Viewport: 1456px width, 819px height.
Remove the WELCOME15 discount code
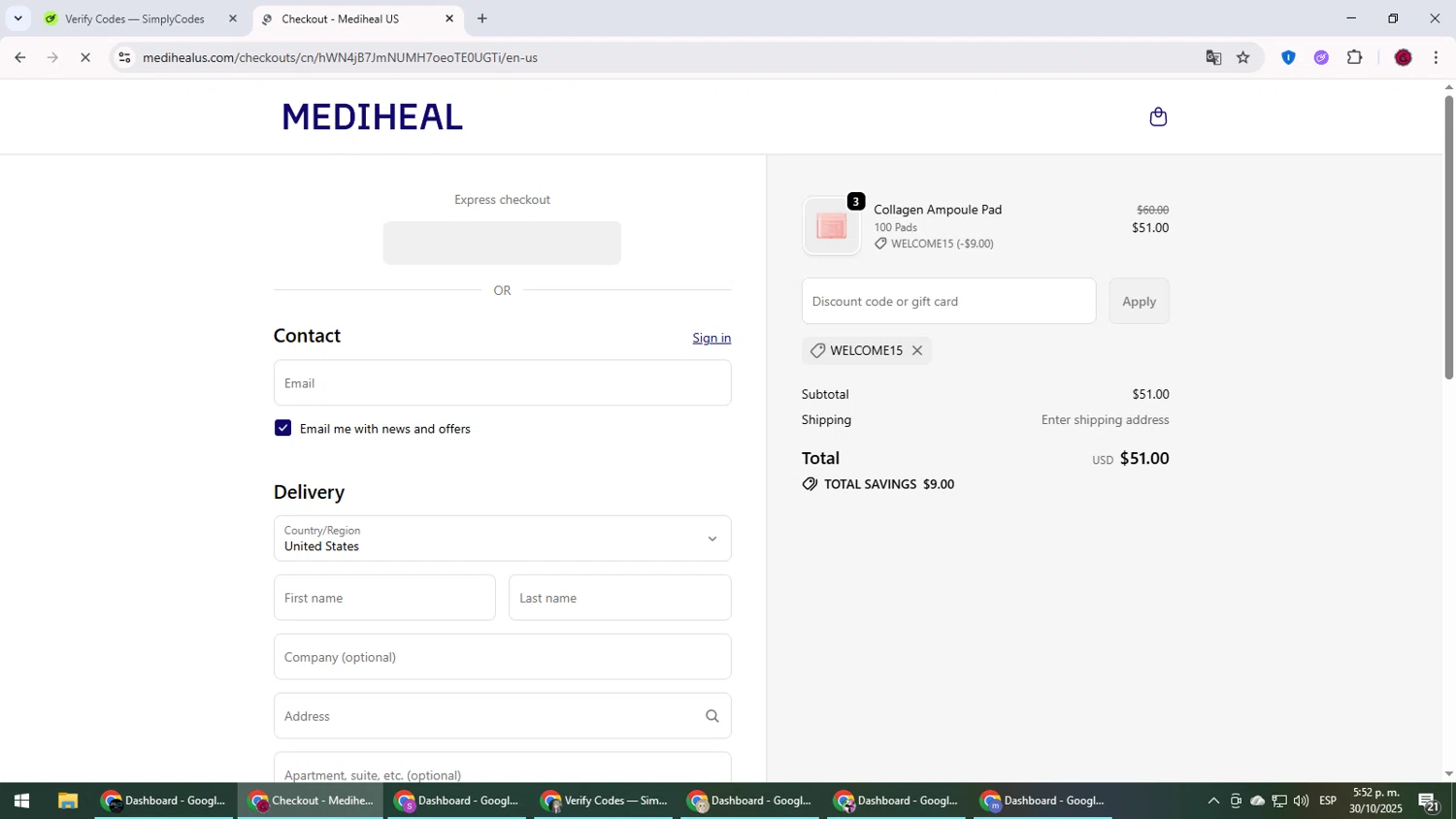[x=916, y=350]
